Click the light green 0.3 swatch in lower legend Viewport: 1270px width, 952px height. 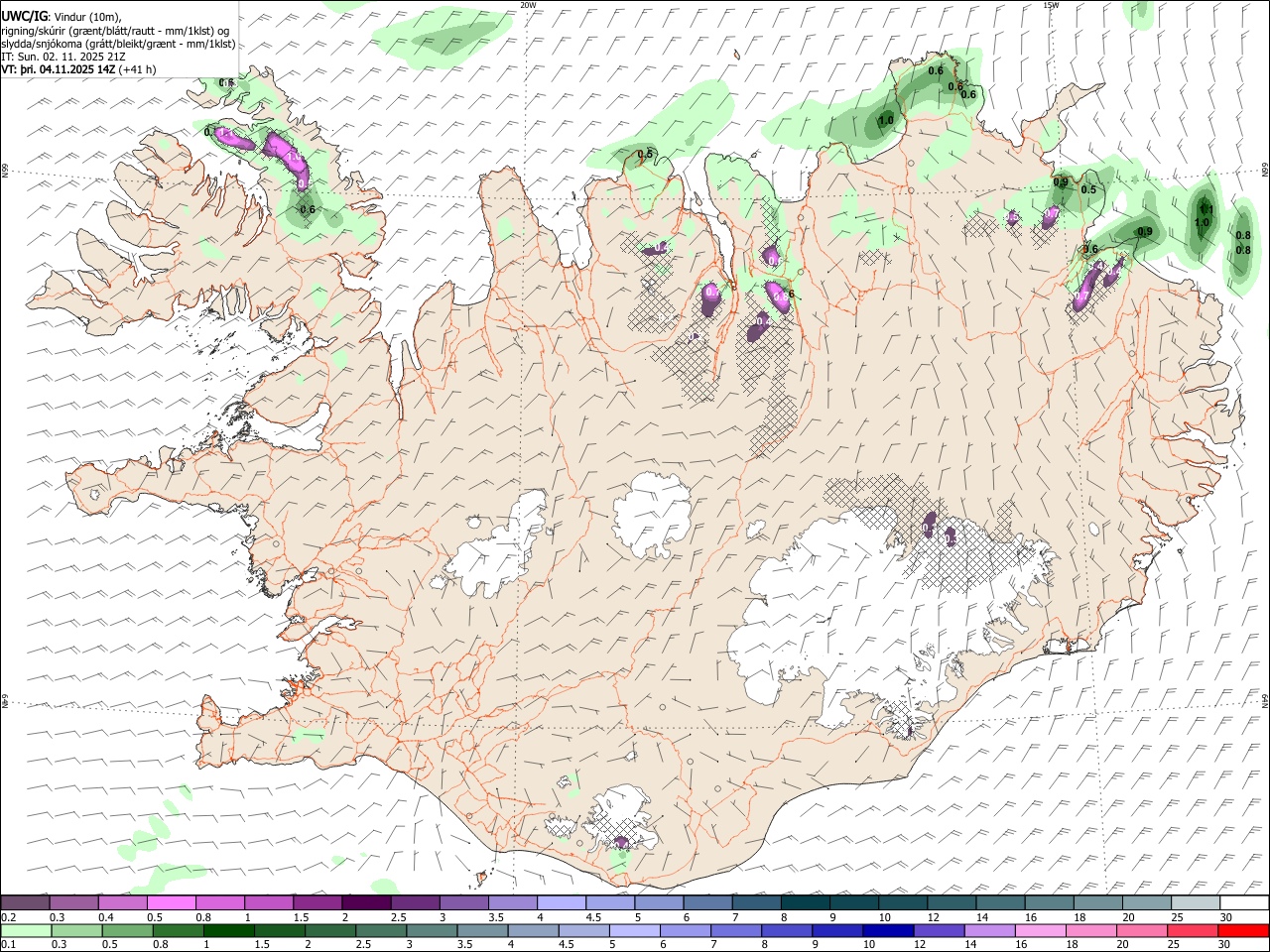(77, 930)
